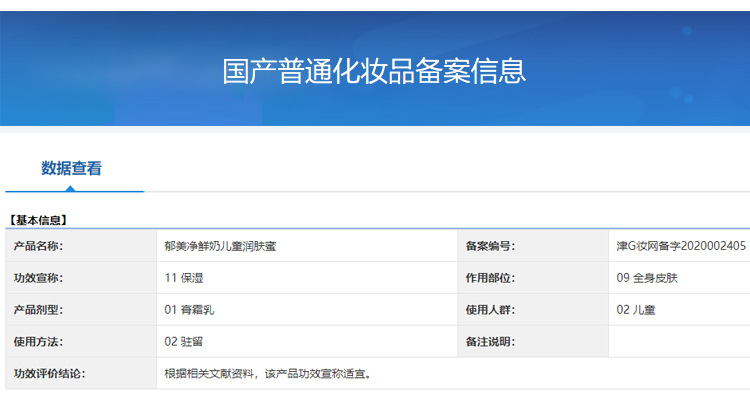This screenshot has height=419, width=750.
Task: Select the value 11 保湿
Action: pyautogui.click(x=184, y=278)
